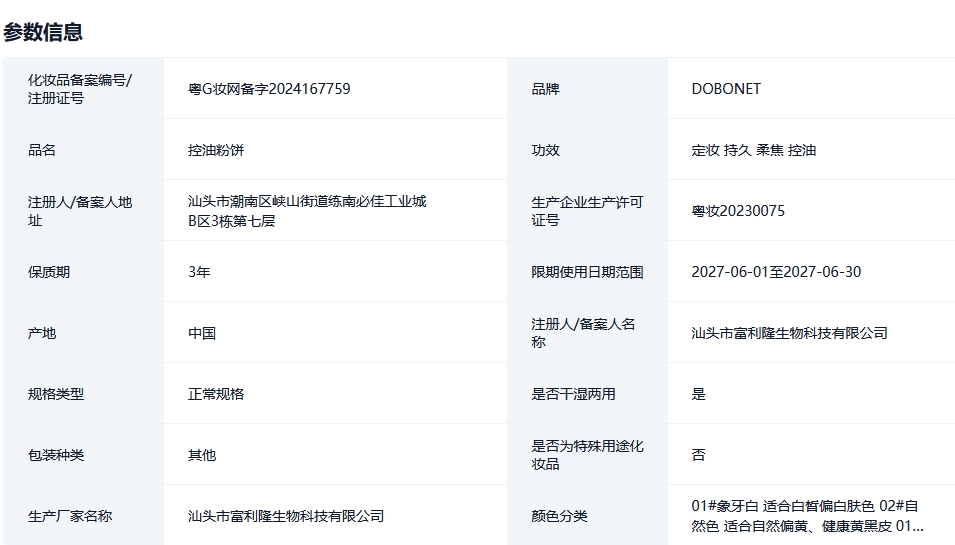Click the company name beside 注册人/备案人名称
Image resolution: width=955 pixels, height=545 pixels.
[789, 333]
